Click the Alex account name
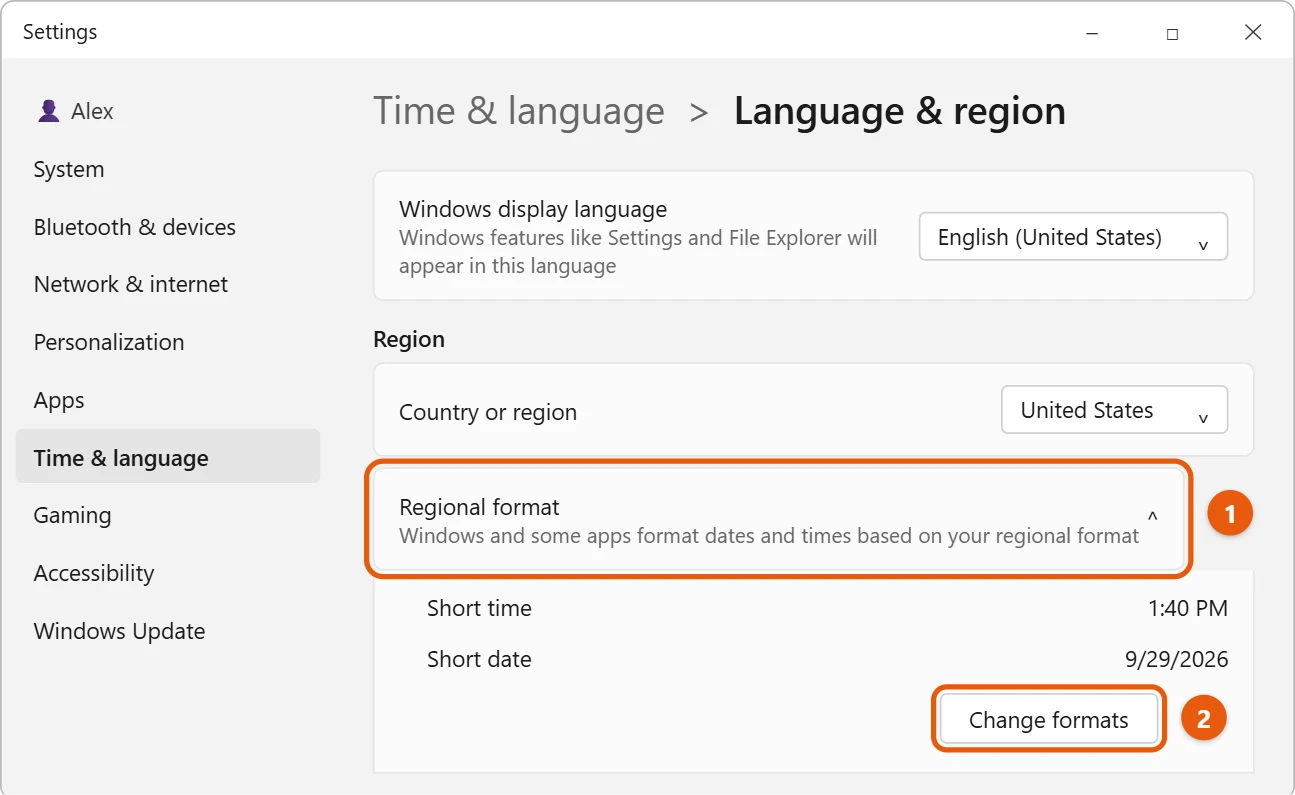The height and width of the screenshot is (795, 1295). 92,111
